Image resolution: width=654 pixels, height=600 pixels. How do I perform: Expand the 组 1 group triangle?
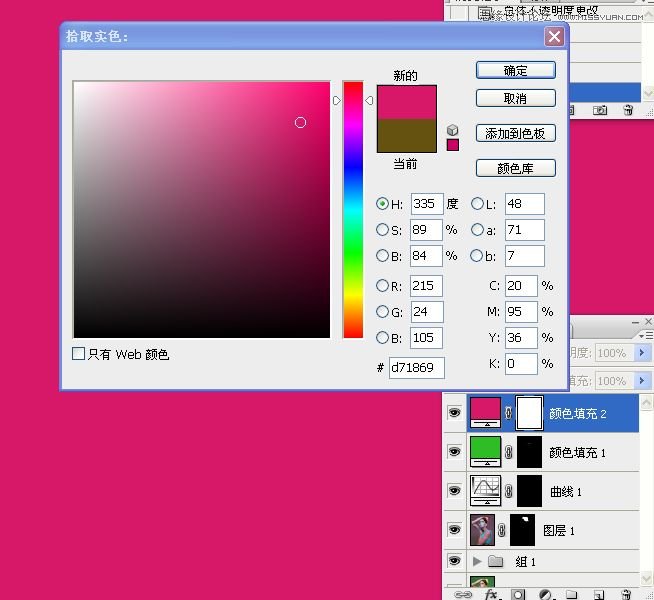pyautogui.click(x=477, y=561)
